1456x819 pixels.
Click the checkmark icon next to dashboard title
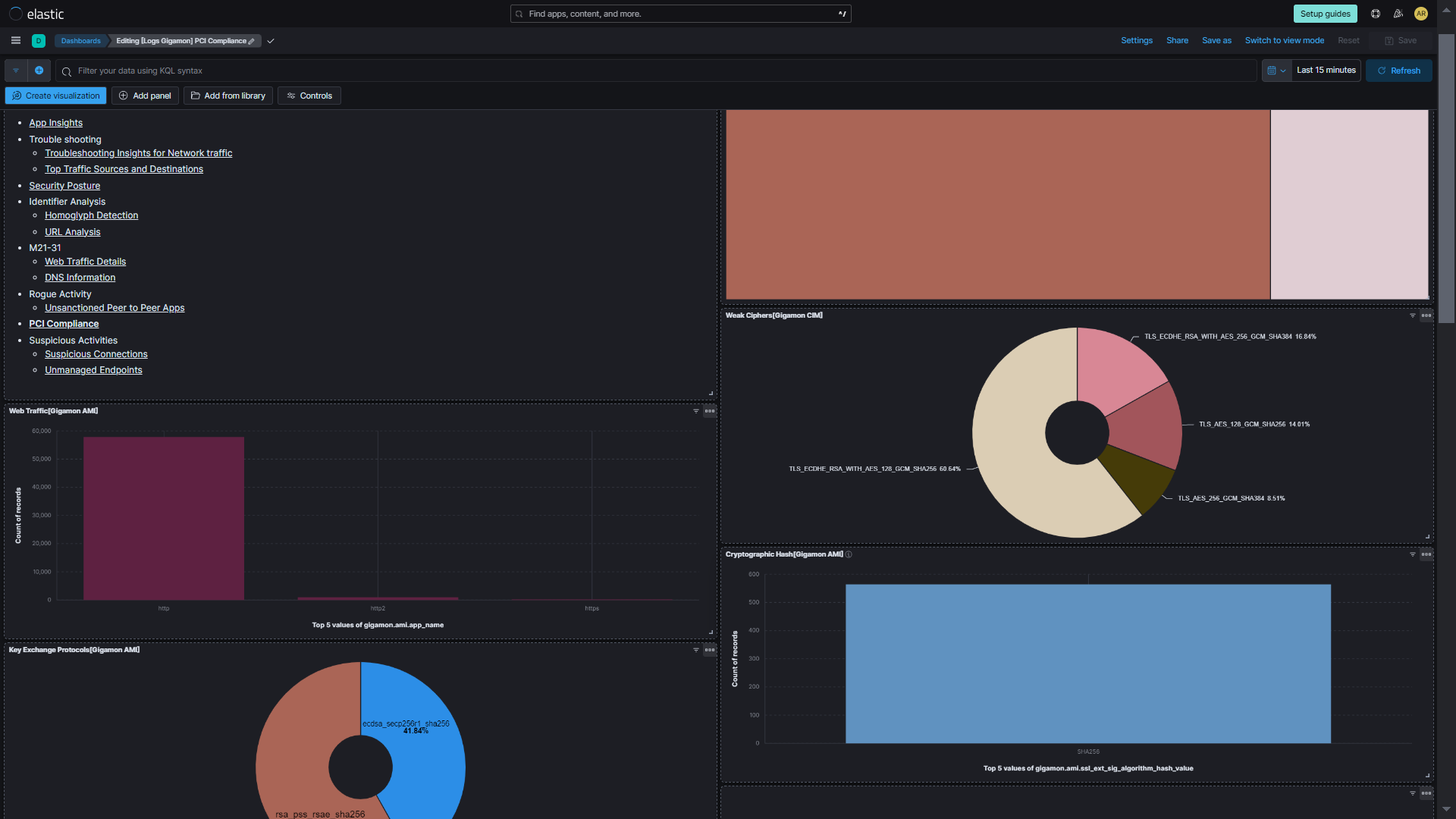270,41
